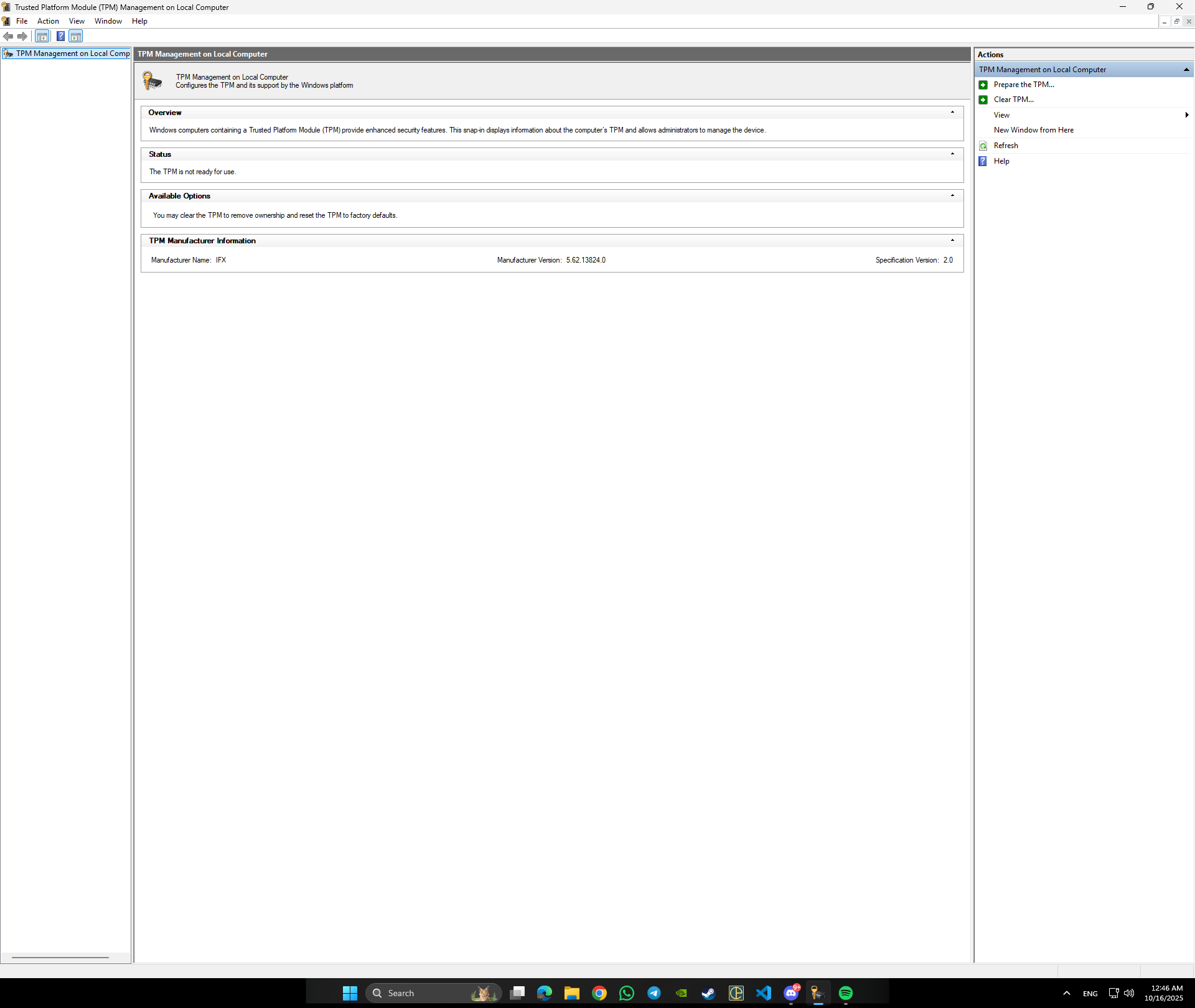Select TPM Management on Local Computer tree node

click(x=72, y=54)
